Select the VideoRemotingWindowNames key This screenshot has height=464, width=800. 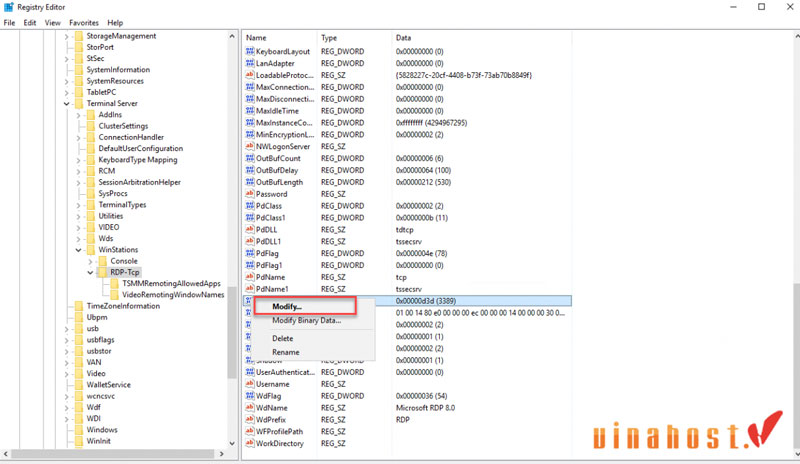(x=173, y=295)
